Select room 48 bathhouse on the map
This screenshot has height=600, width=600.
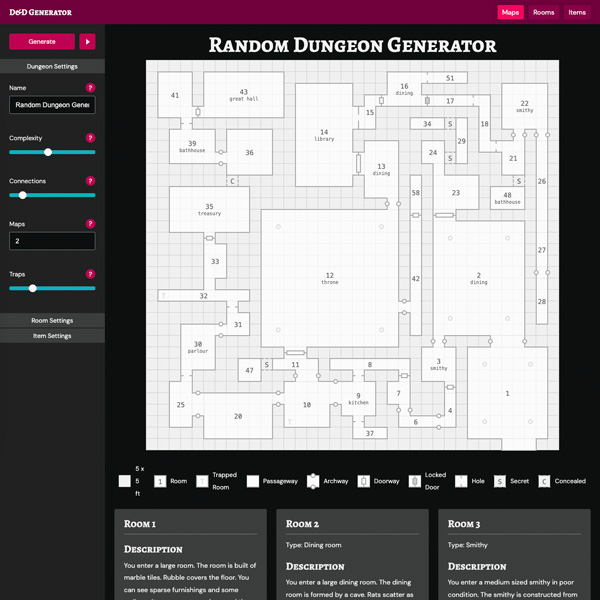click(x=507, y=198)
